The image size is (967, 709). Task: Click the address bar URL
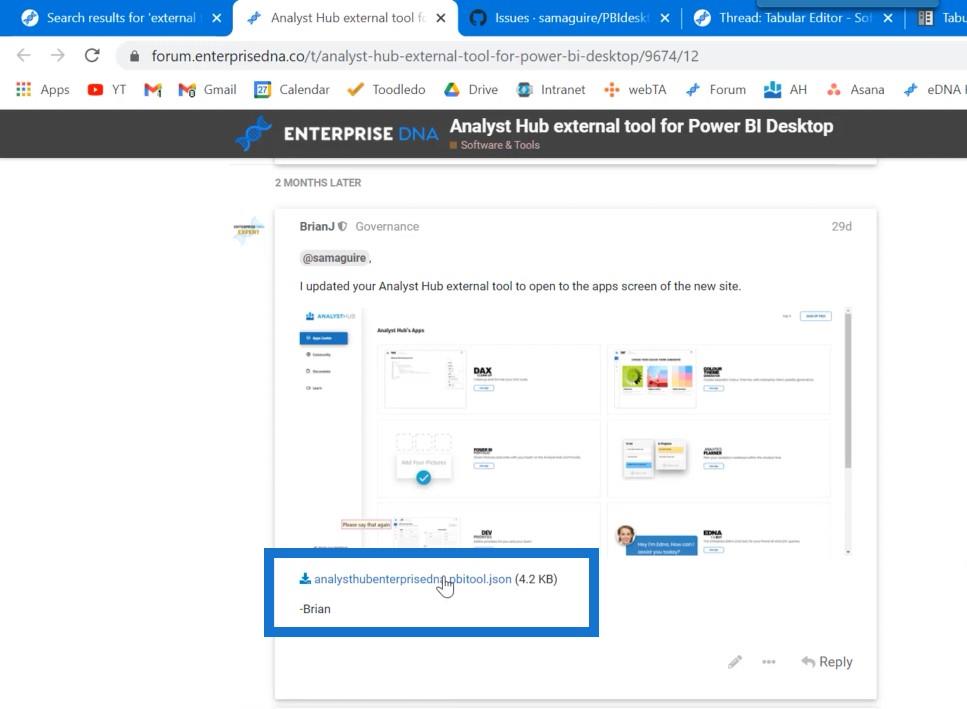[x=425, y=56]
